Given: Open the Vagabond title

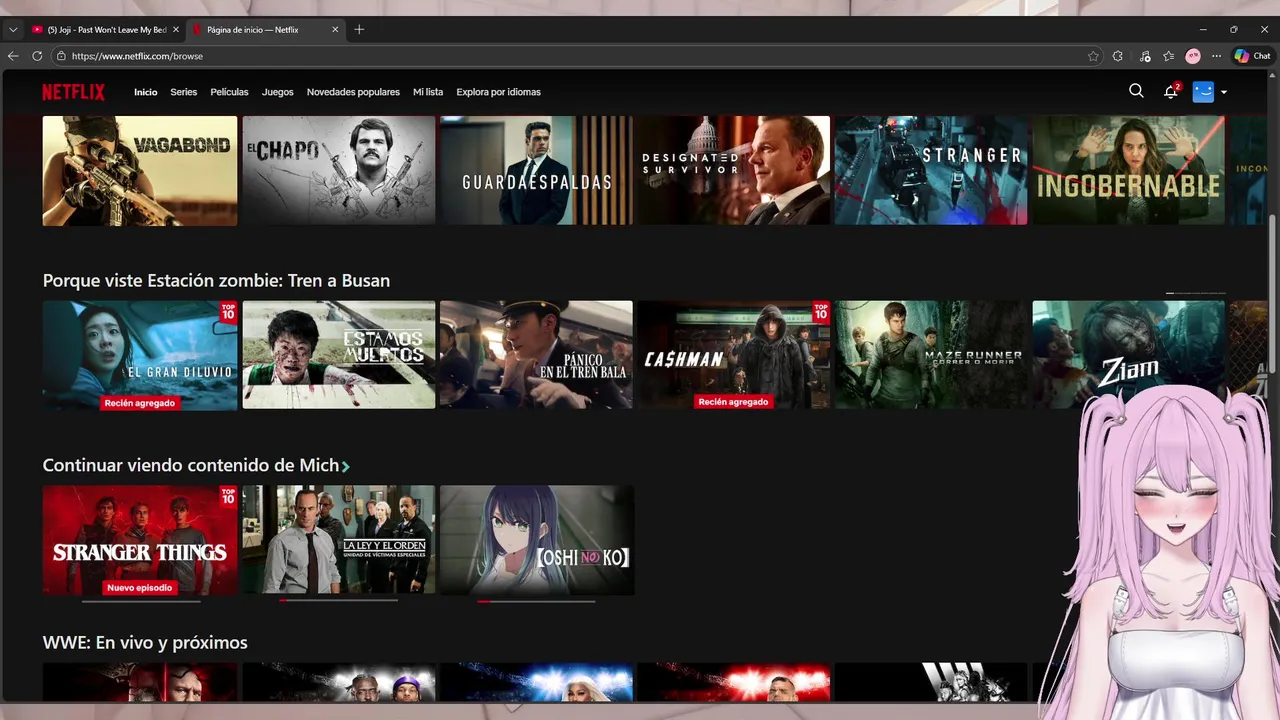Looking at the screenshot, I should pos(140,170).
